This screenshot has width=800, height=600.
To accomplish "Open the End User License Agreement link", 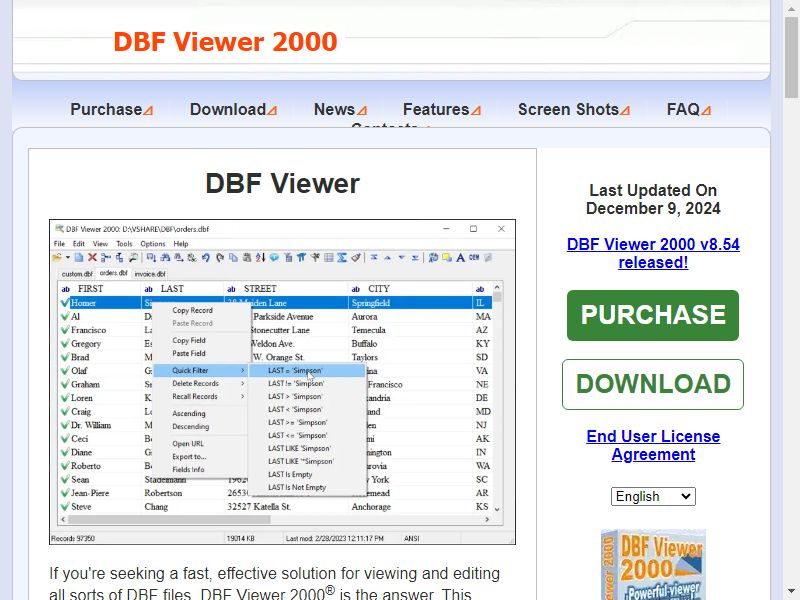I will [x=653, y=445].
